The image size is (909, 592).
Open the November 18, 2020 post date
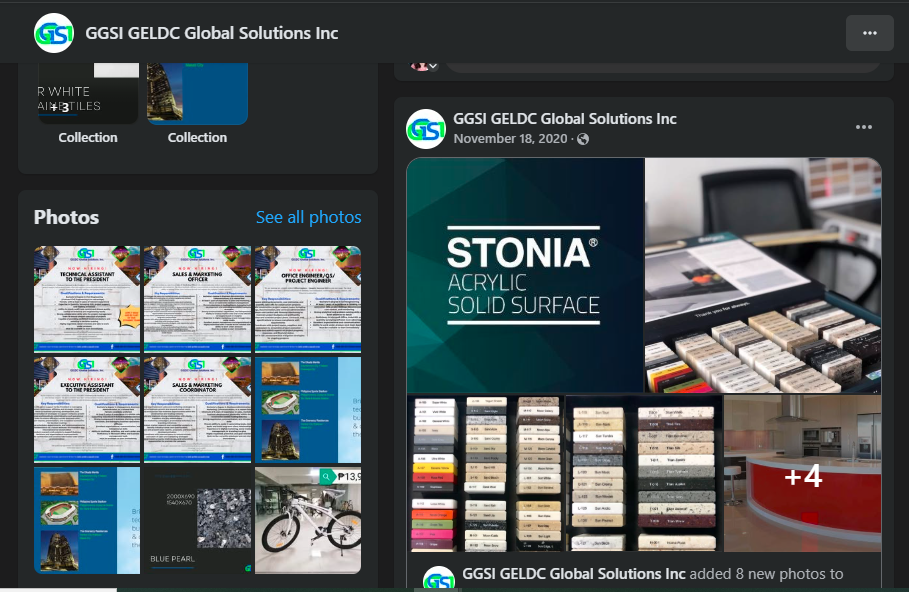point(510,139)
